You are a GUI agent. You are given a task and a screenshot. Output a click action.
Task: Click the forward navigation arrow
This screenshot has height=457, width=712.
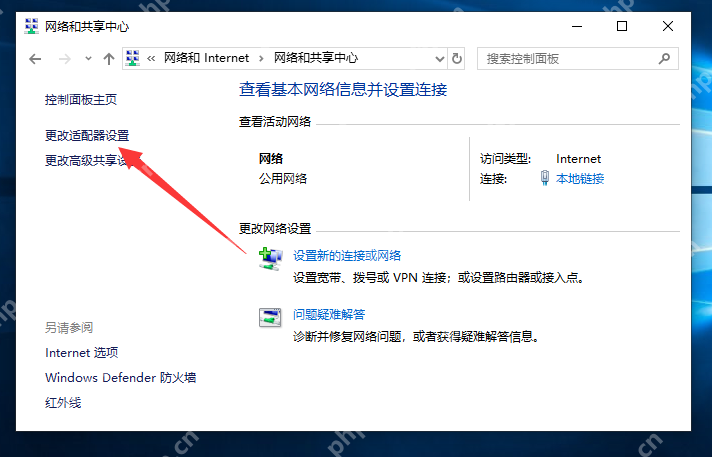65,59
